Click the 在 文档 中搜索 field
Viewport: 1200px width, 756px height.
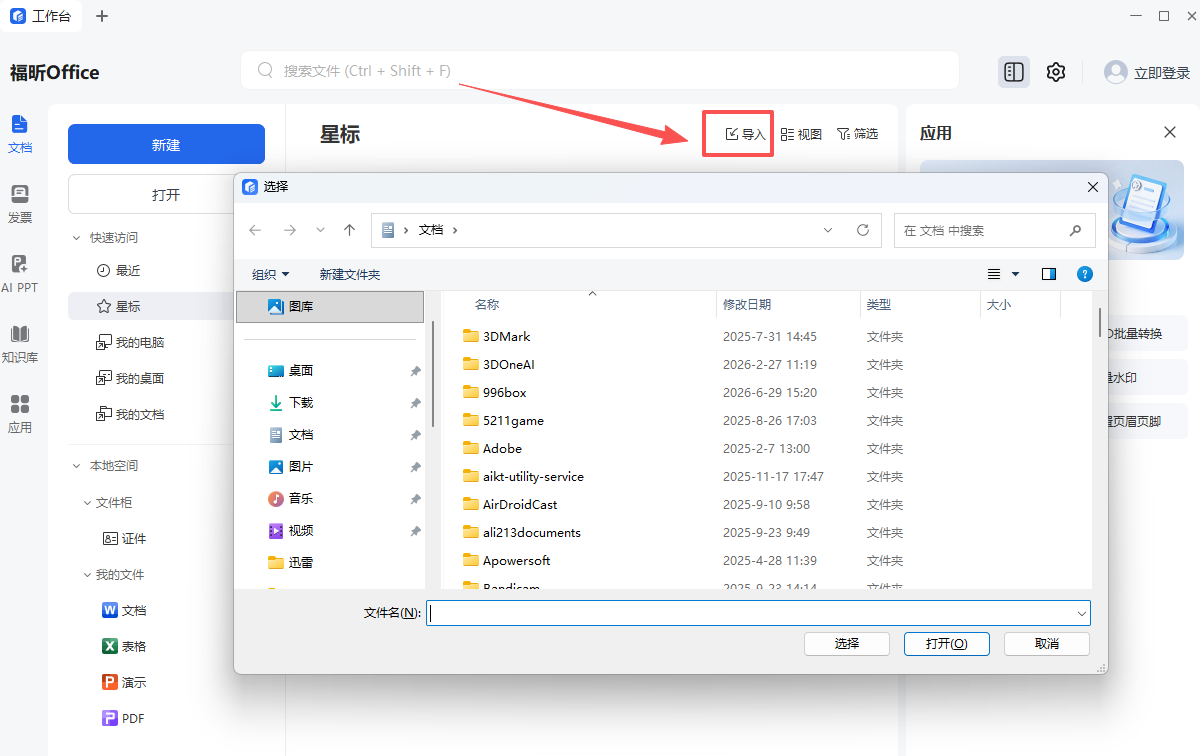(994, 230)
